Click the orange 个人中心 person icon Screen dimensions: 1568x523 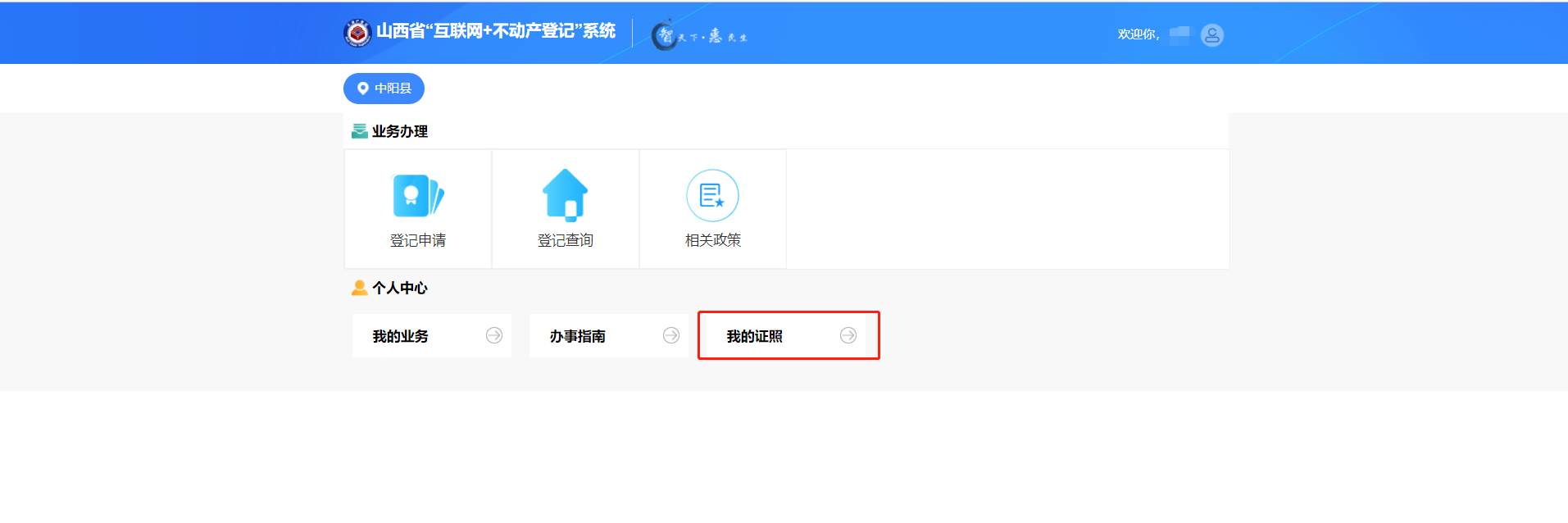(359, 288)
